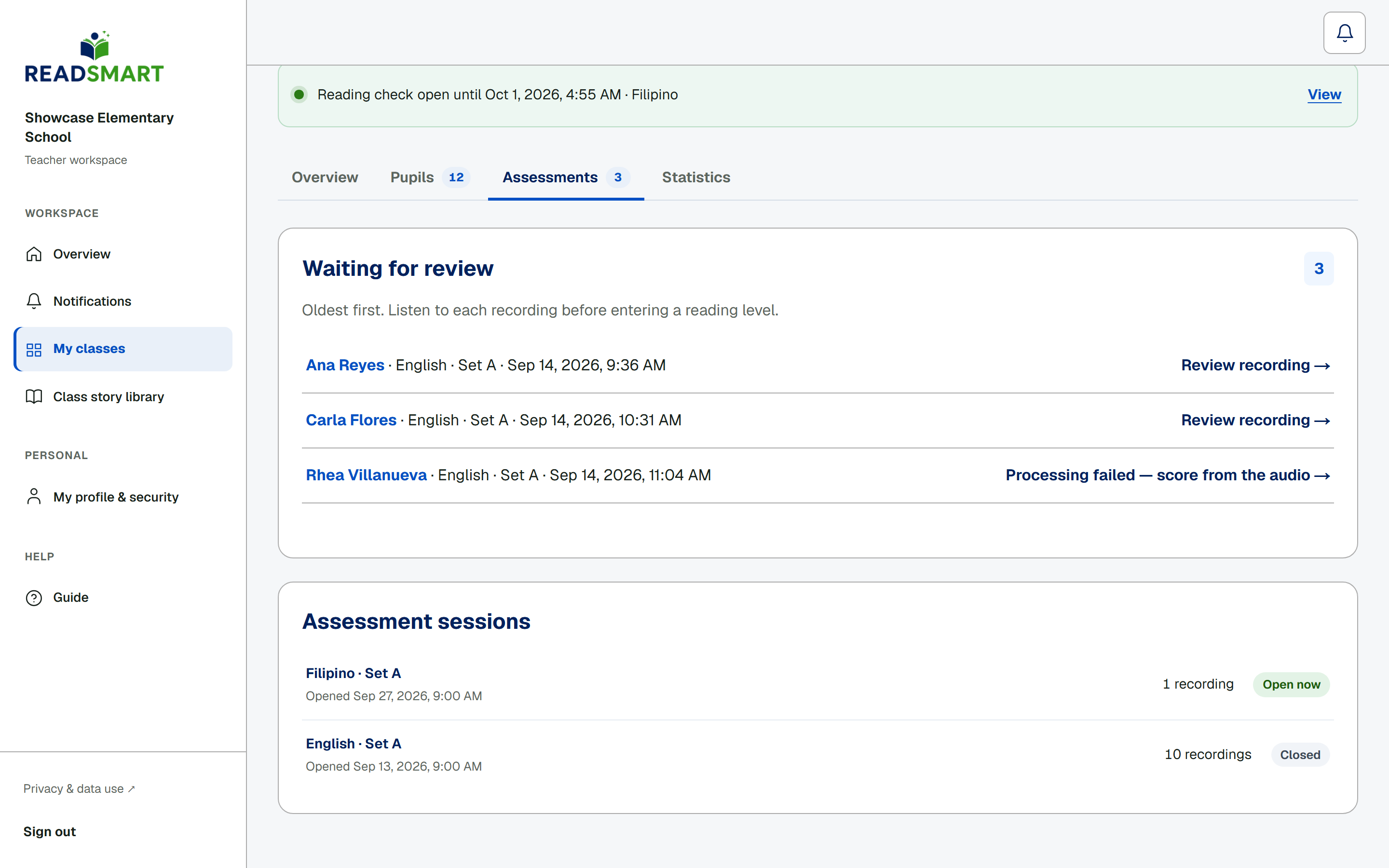Click the Waiting for review count badge
1389x868 pixels.
click(1319, 269)
